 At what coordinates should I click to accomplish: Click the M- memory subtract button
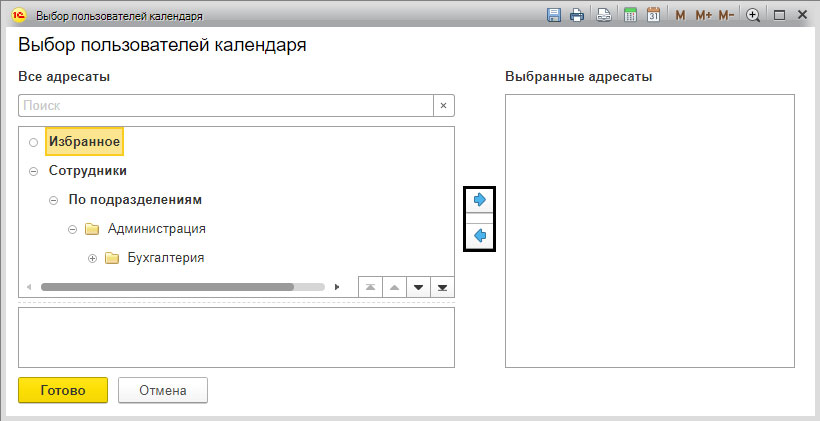click(726, 15)
